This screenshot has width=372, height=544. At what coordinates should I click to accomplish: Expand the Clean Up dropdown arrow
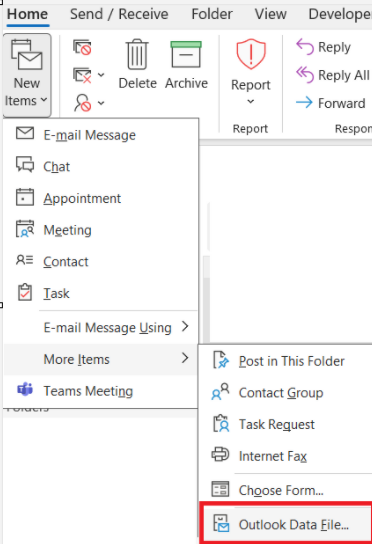click(101, 75)
